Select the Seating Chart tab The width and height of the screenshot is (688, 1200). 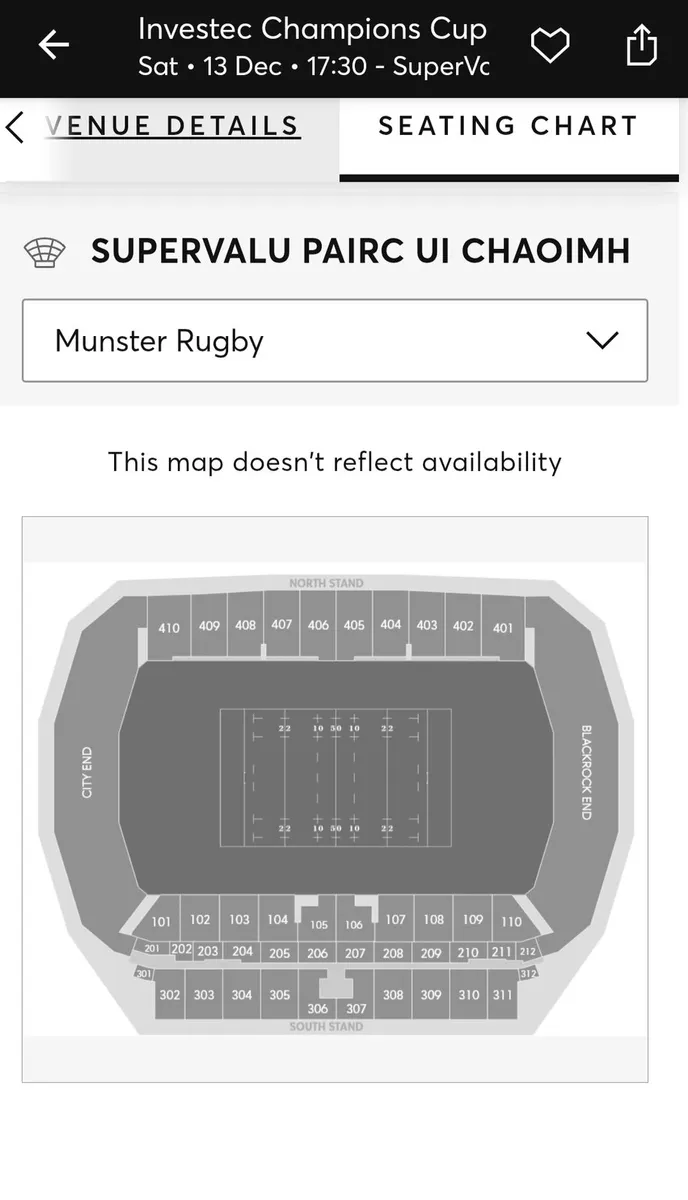(508, 127)
